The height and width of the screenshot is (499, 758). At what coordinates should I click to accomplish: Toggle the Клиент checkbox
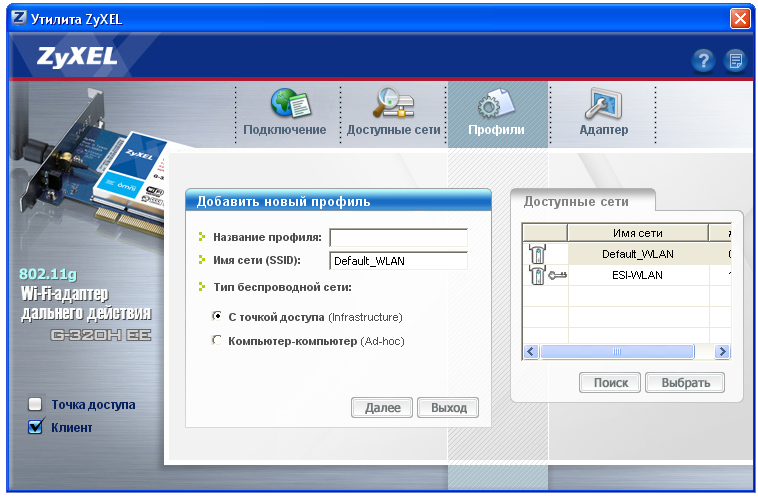[35, 427]
